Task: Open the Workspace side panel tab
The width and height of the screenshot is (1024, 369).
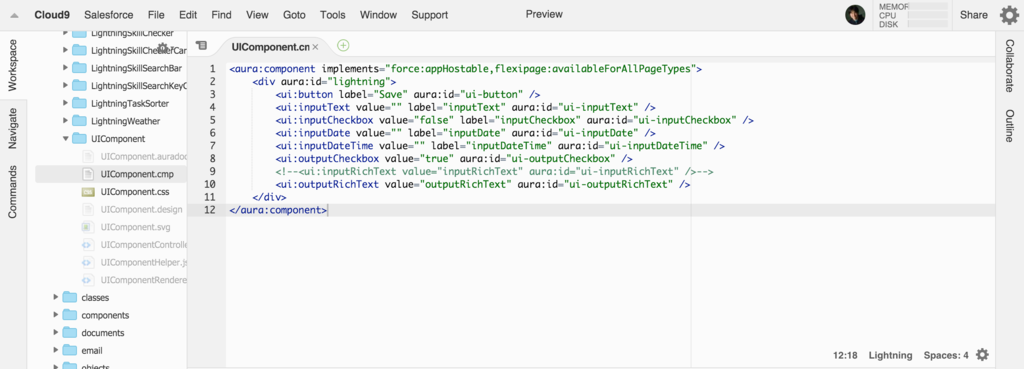Action: [13, 65]
